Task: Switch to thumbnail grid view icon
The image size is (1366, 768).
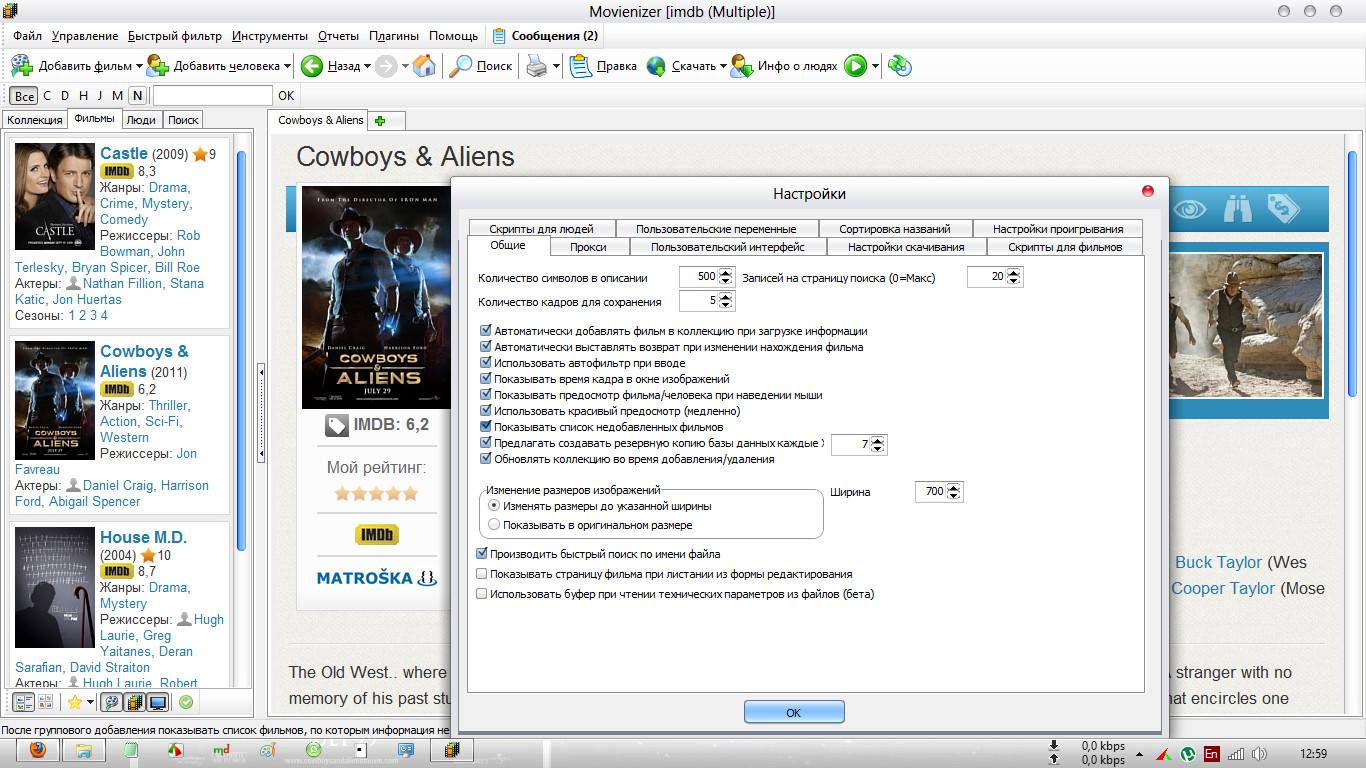Action: [45, 702]
